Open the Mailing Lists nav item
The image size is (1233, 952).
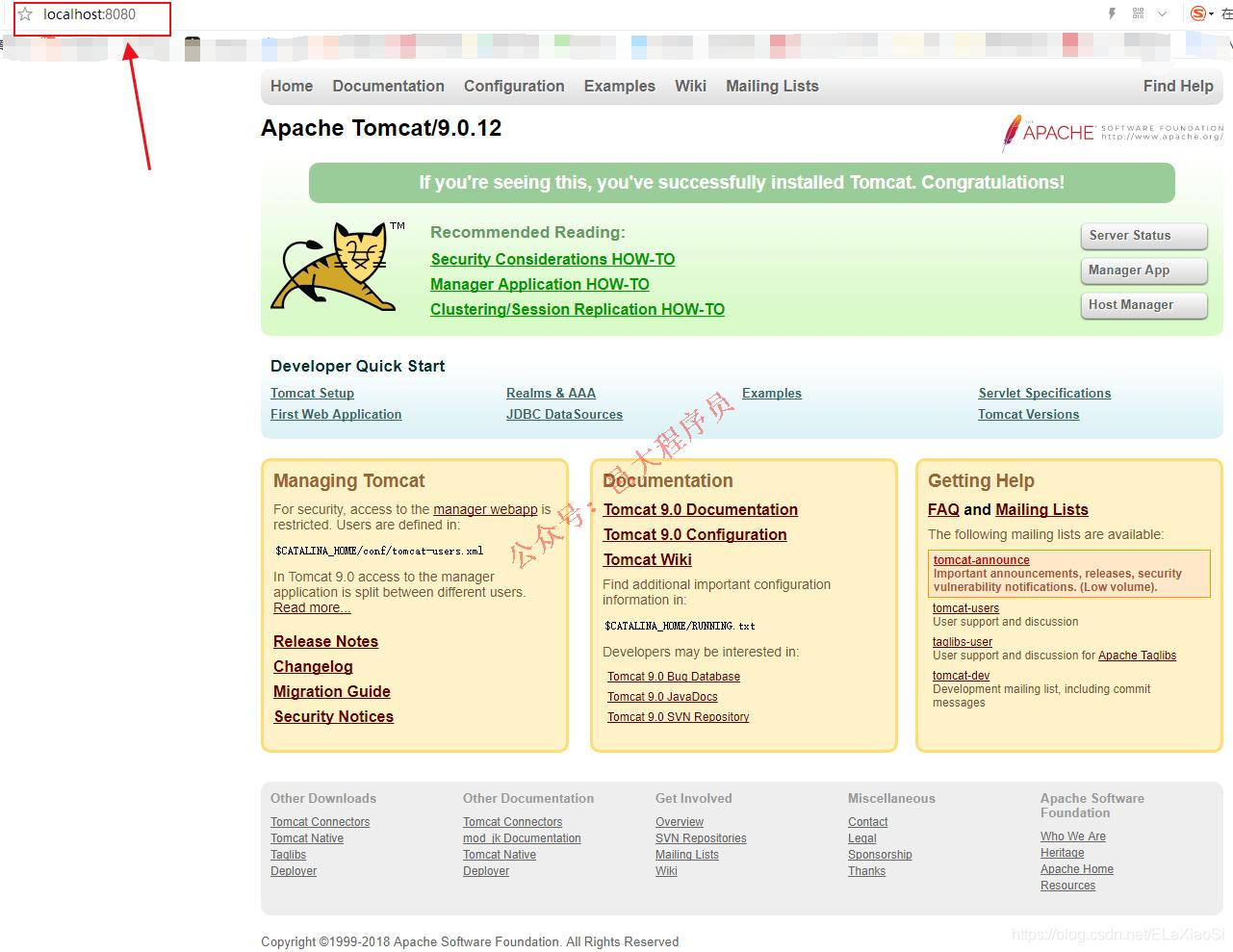click(772, 86)
